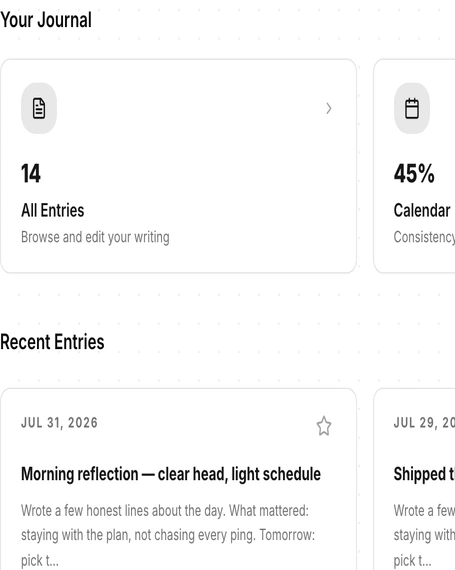Click 'staying with' line in Jul 29 entry
This screenshot has width=455, height=570.
pyautogui.click(x=424, y=535)
